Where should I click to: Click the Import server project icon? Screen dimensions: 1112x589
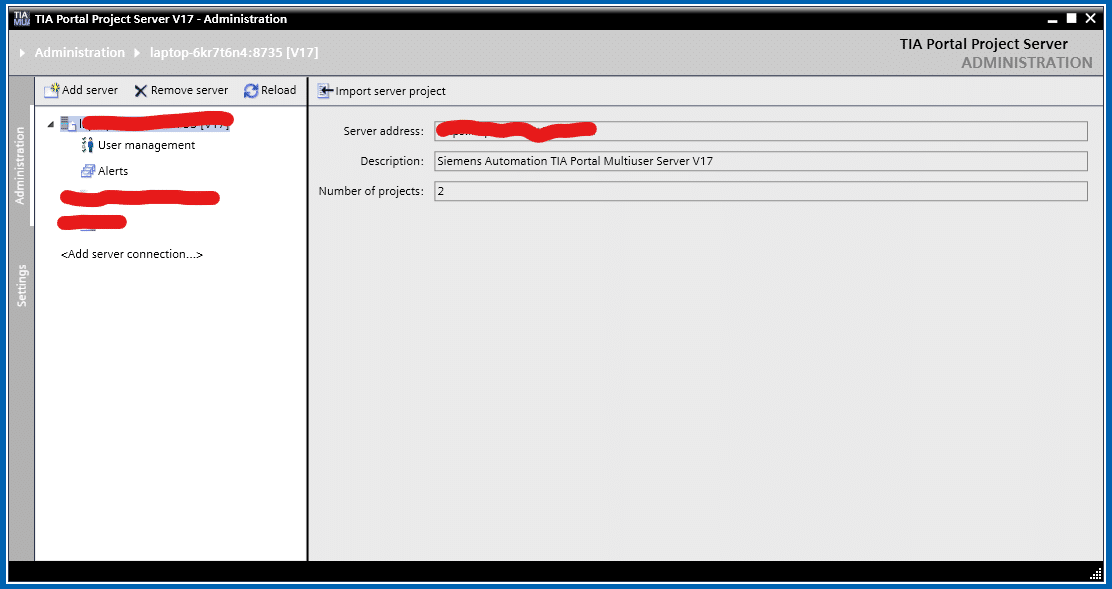coord(325,91)
